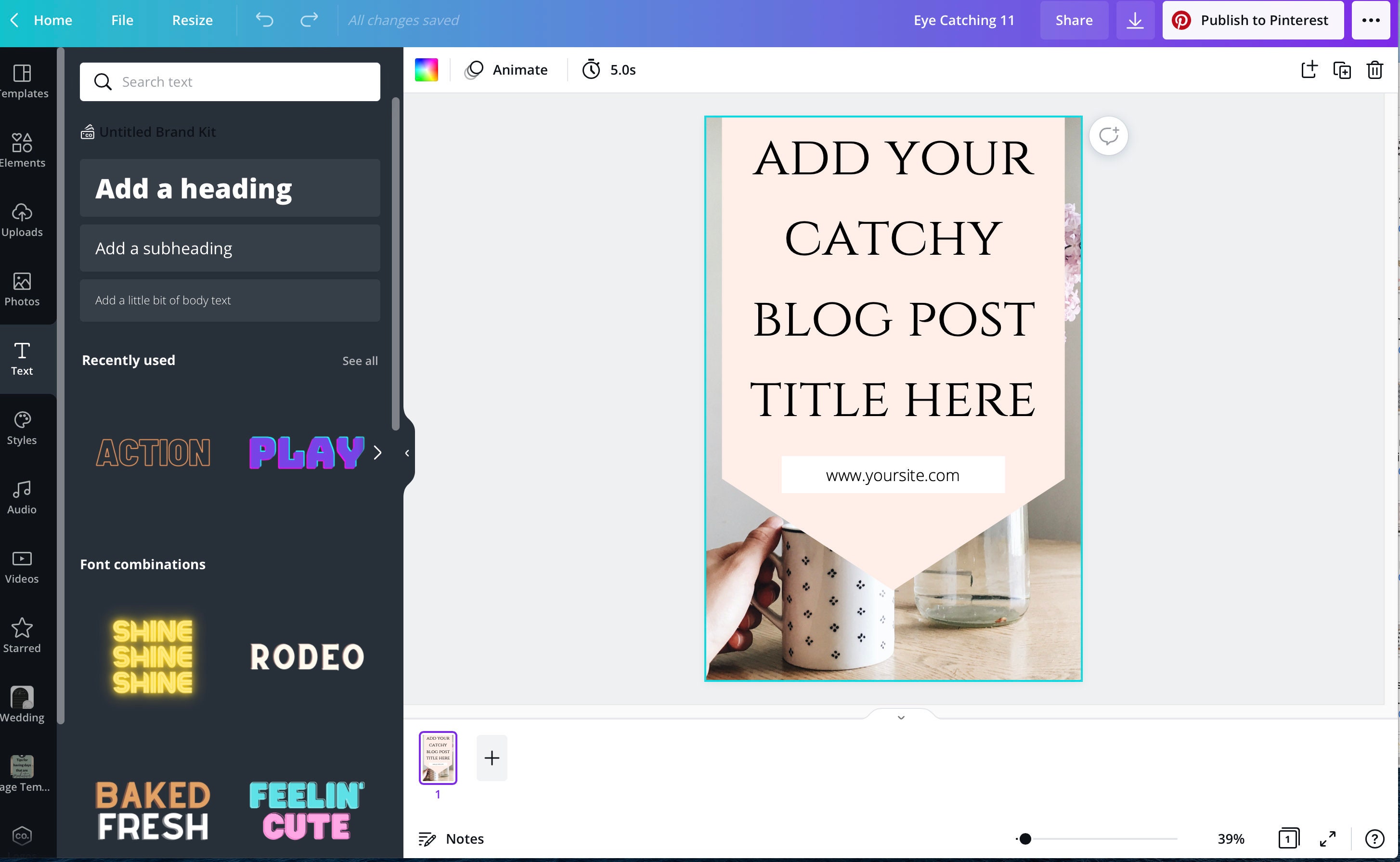
Task: Open the Untitled Brand Kit
Action: point(149,131)
